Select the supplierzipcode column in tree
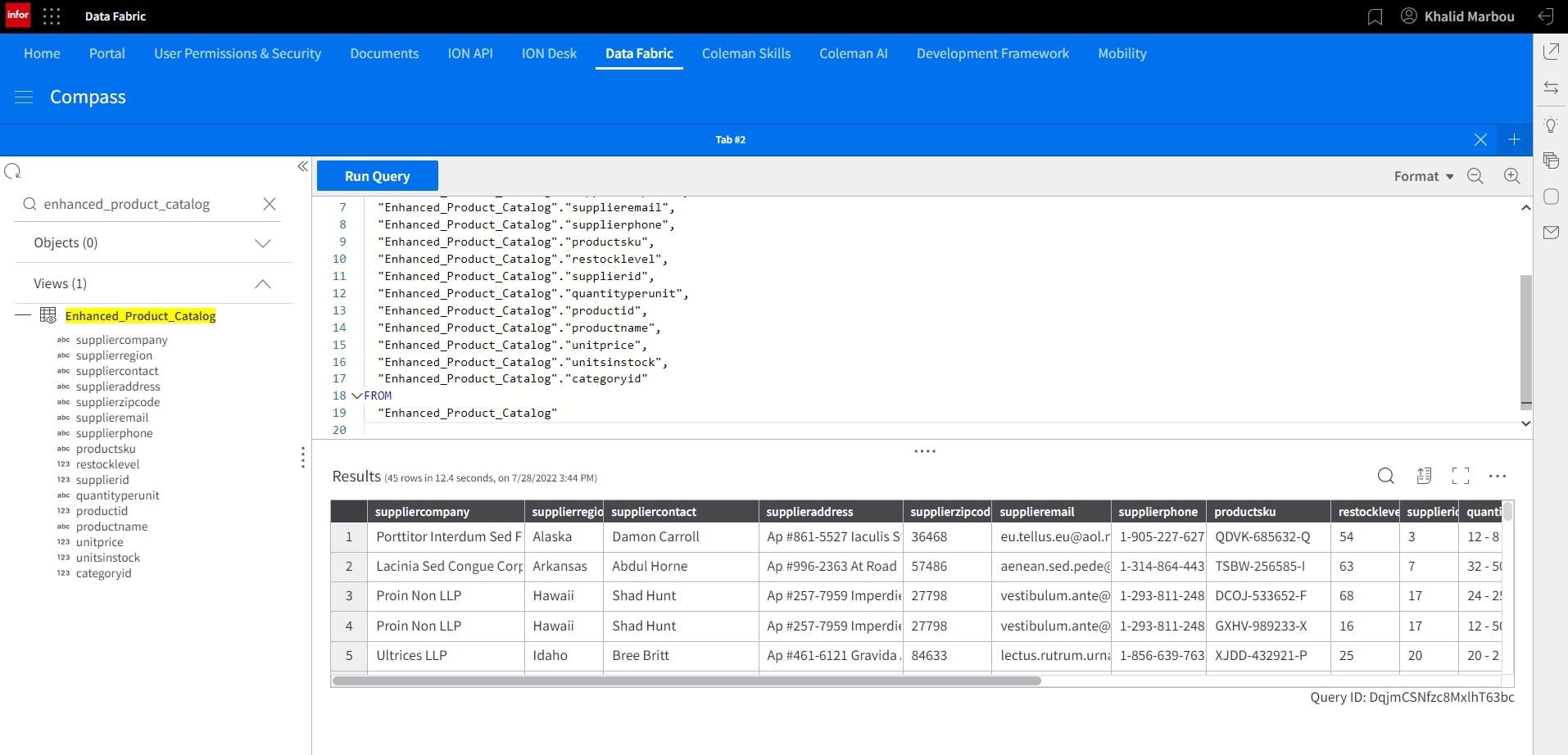 click(x=118, y=402)
